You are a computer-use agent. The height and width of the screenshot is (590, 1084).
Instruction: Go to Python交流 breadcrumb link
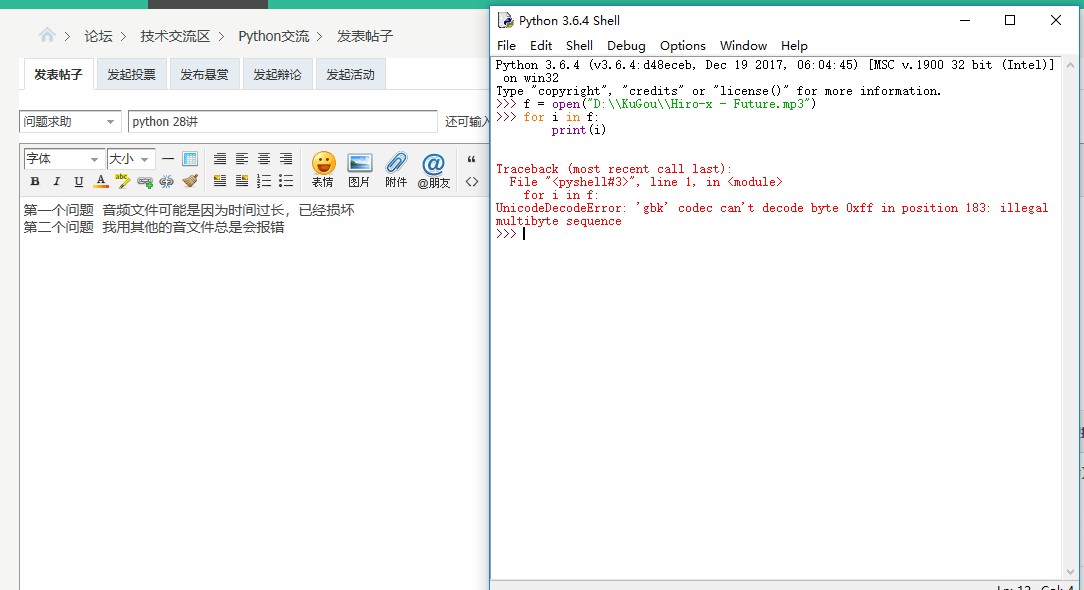click(x=273, y=36)
